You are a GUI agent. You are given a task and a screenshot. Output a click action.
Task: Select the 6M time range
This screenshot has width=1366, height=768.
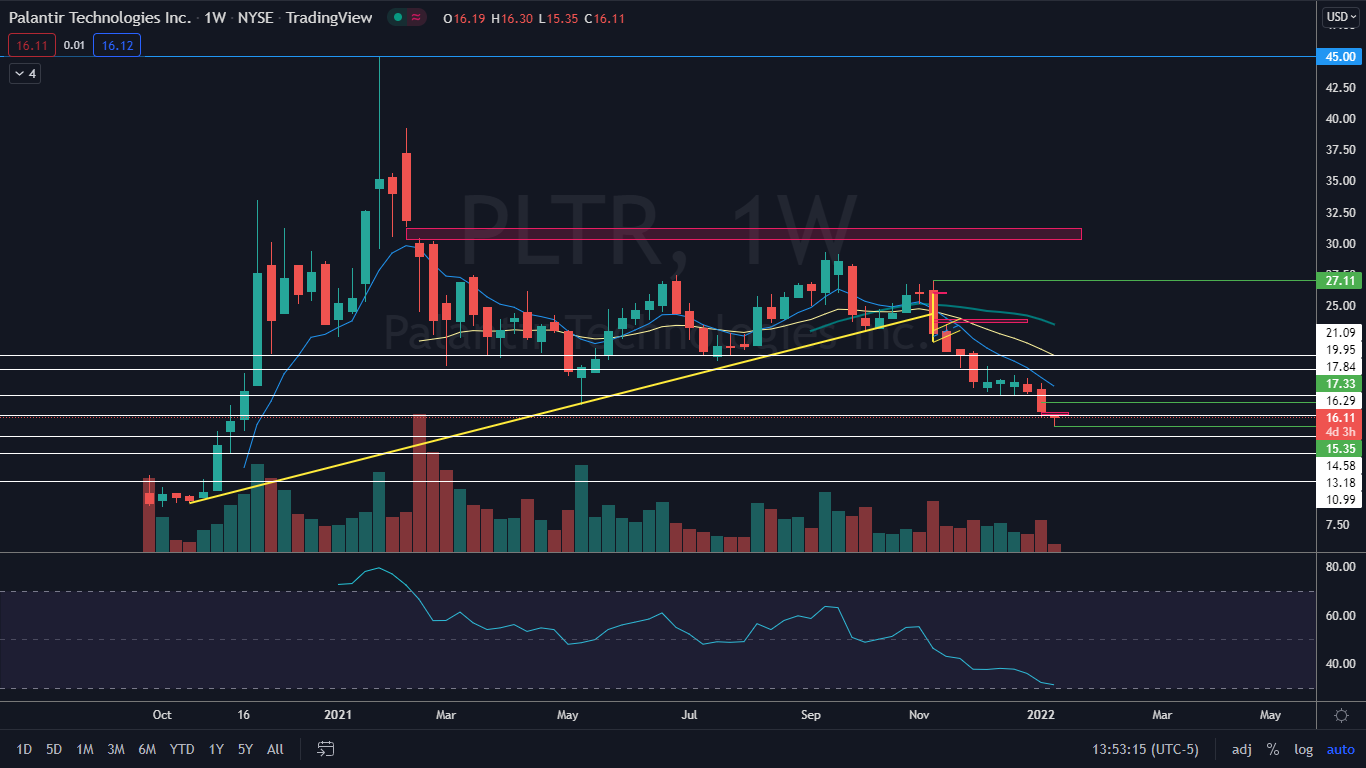point(147,749)
